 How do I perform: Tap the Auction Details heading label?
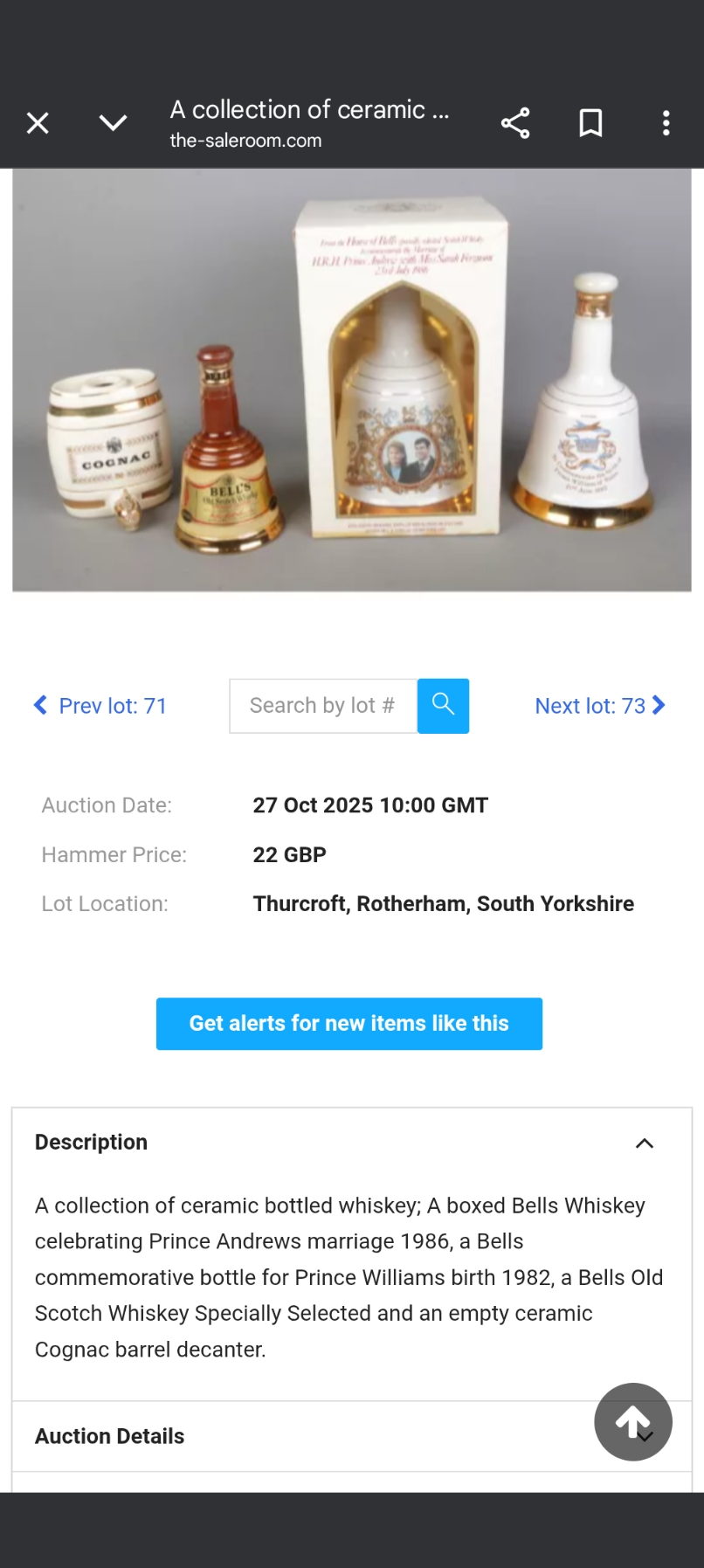point(110,1436)
